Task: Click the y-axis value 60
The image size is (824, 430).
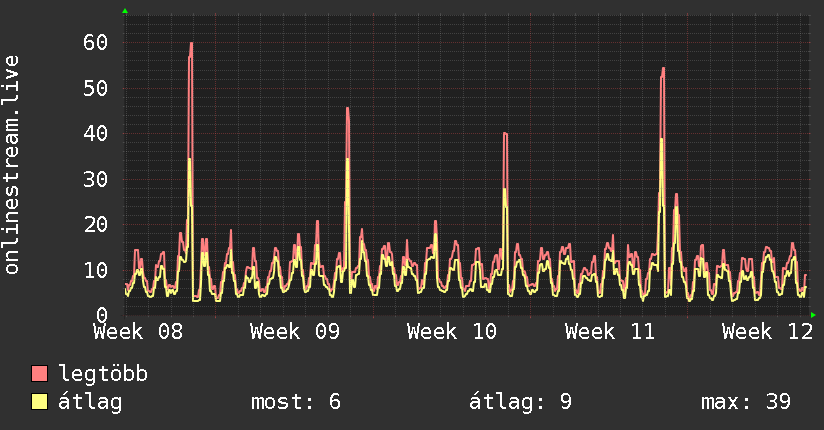Action: [x=95, y=43]
